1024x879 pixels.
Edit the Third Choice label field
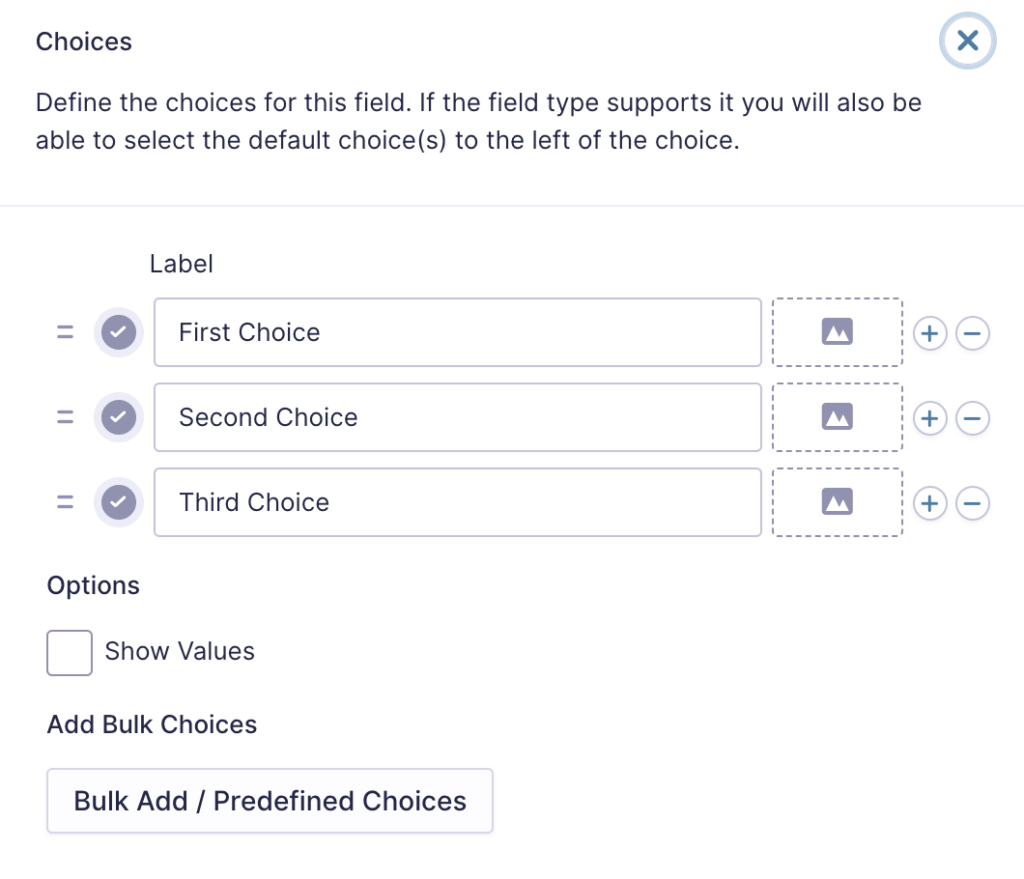[x=458, y=502]
